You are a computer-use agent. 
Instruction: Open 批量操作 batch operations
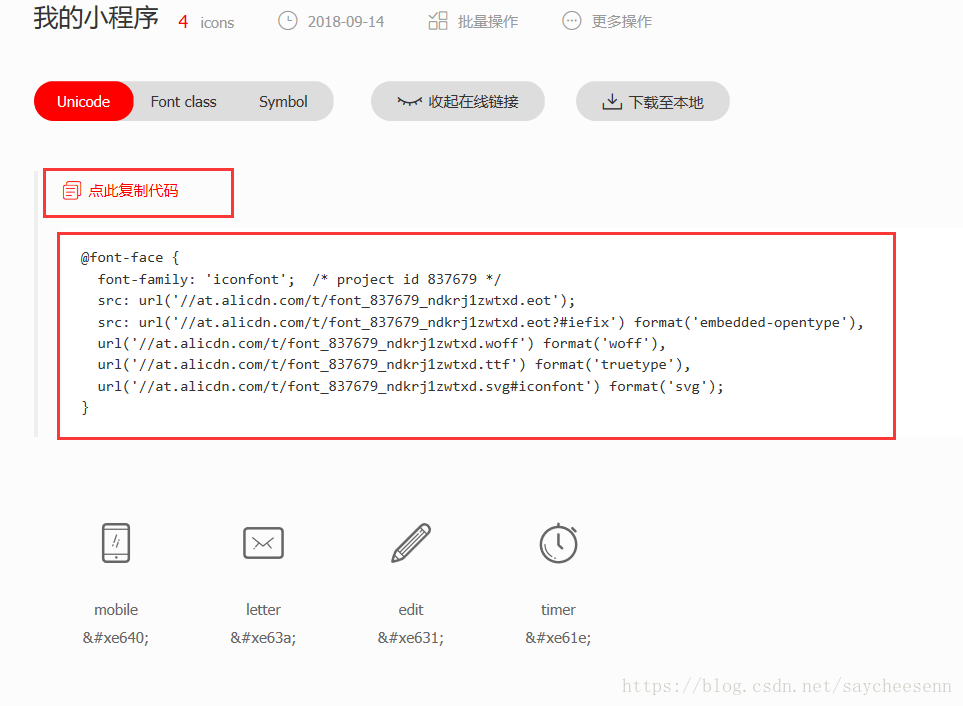tap(488, 22)
